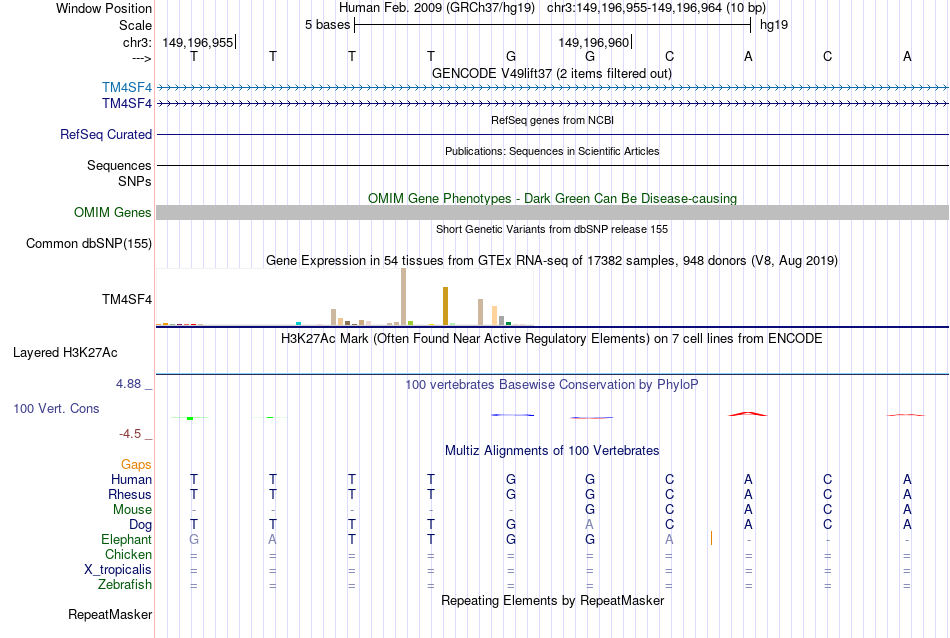Click the gray OMIM gene bar
This screenshot has width=950, height=638.
click(553, 213)
